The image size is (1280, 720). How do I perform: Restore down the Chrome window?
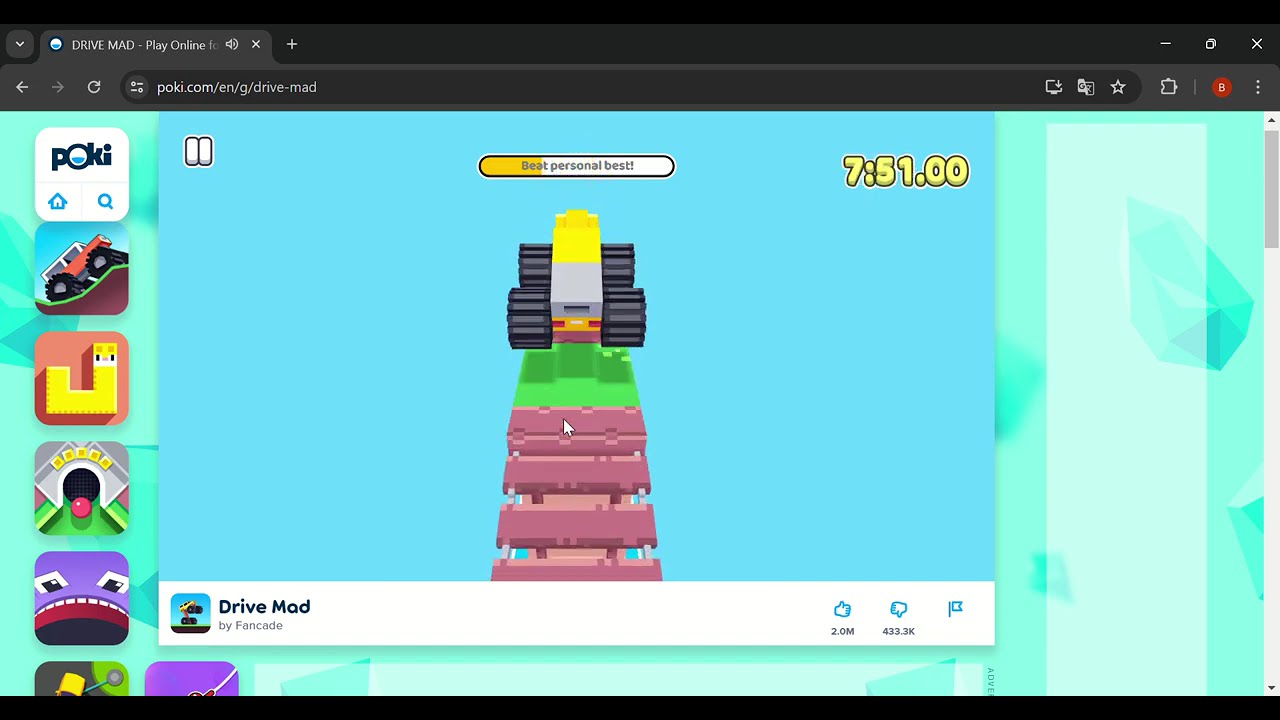click(1211, 44)
